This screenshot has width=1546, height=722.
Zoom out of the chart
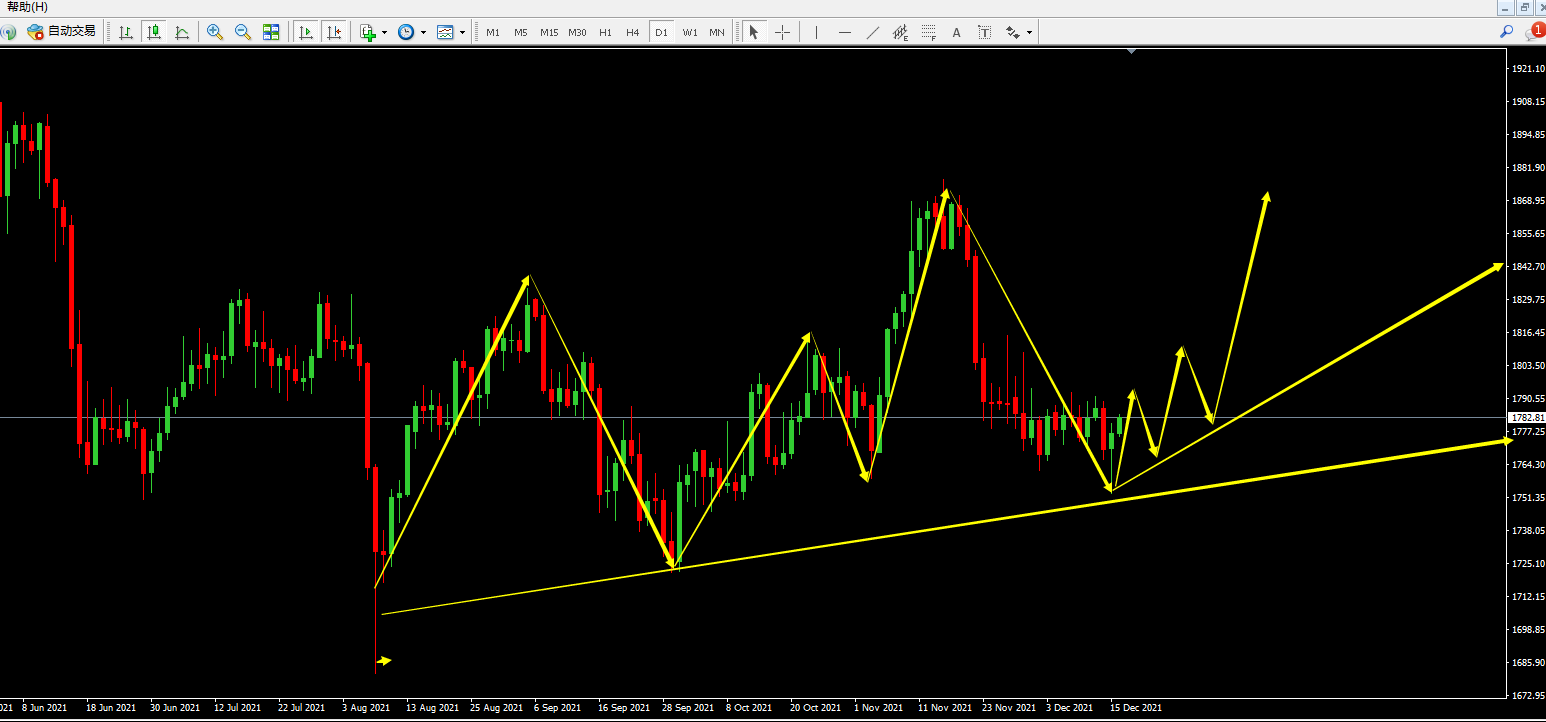(x=243, y=32)
